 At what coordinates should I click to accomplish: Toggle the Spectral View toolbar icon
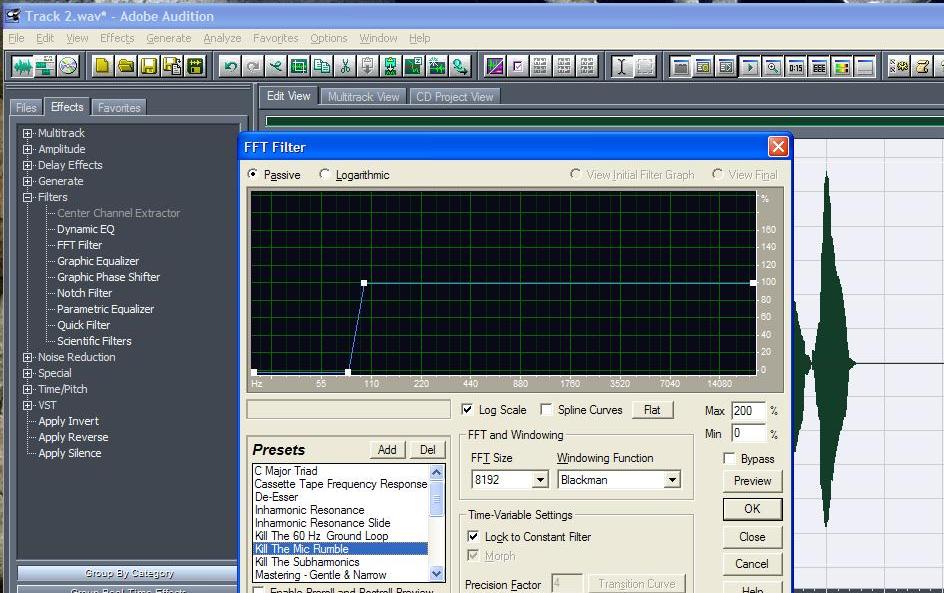tap(495, 66)
